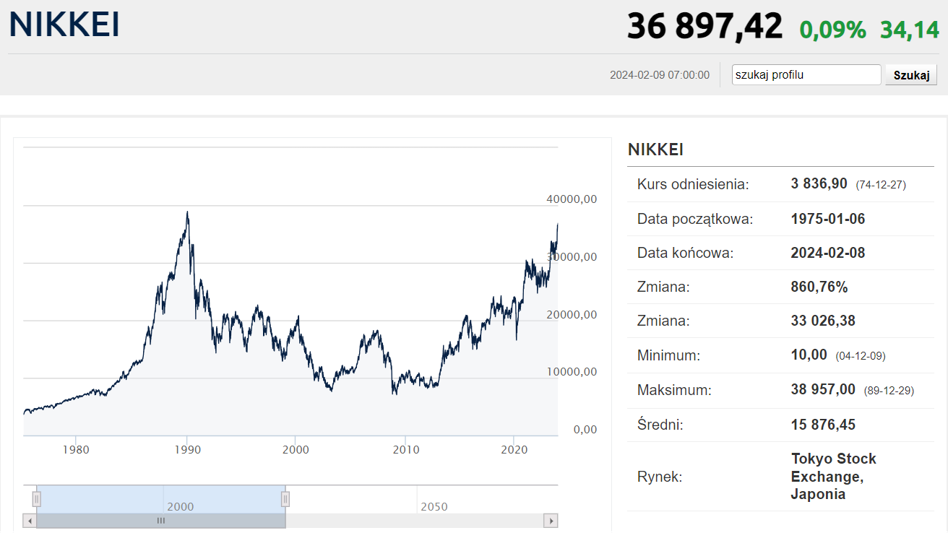Click the 10000,00 y-axis label
Screen dimensions: 948x533
click(x=571, y=372)
